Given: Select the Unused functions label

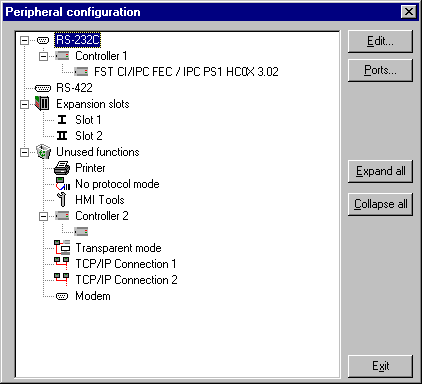Looking at the screenshot, I should coord(98,152).
